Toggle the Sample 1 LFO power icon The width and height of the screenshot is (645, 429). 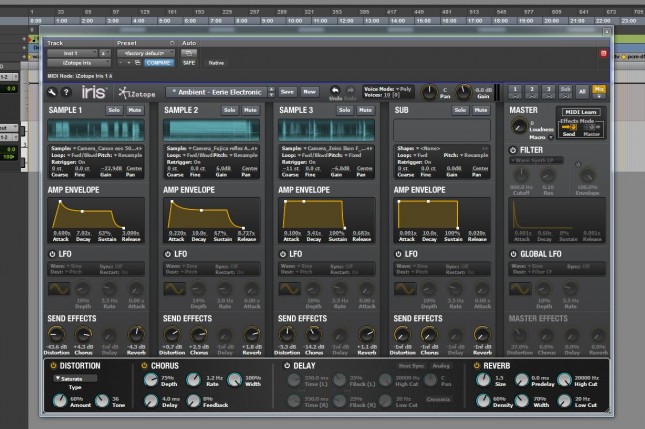(52, 254)
